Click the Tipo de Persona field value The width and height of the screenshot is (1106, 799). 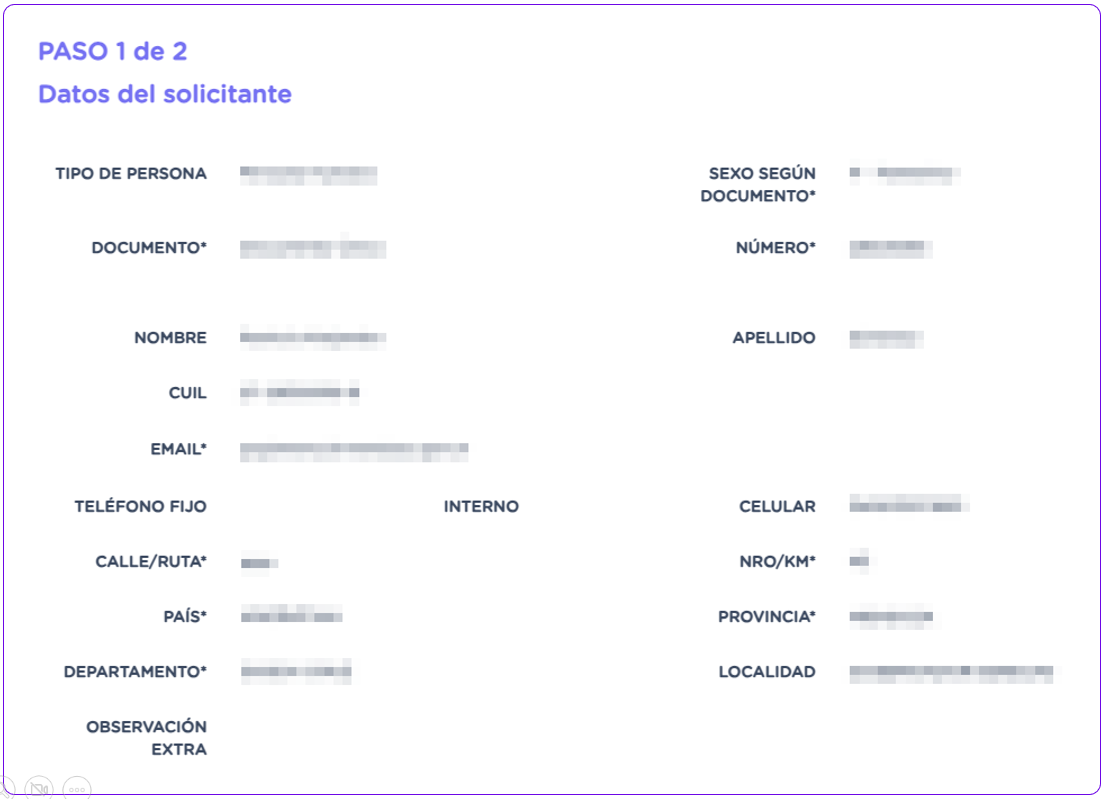[308, 174]
